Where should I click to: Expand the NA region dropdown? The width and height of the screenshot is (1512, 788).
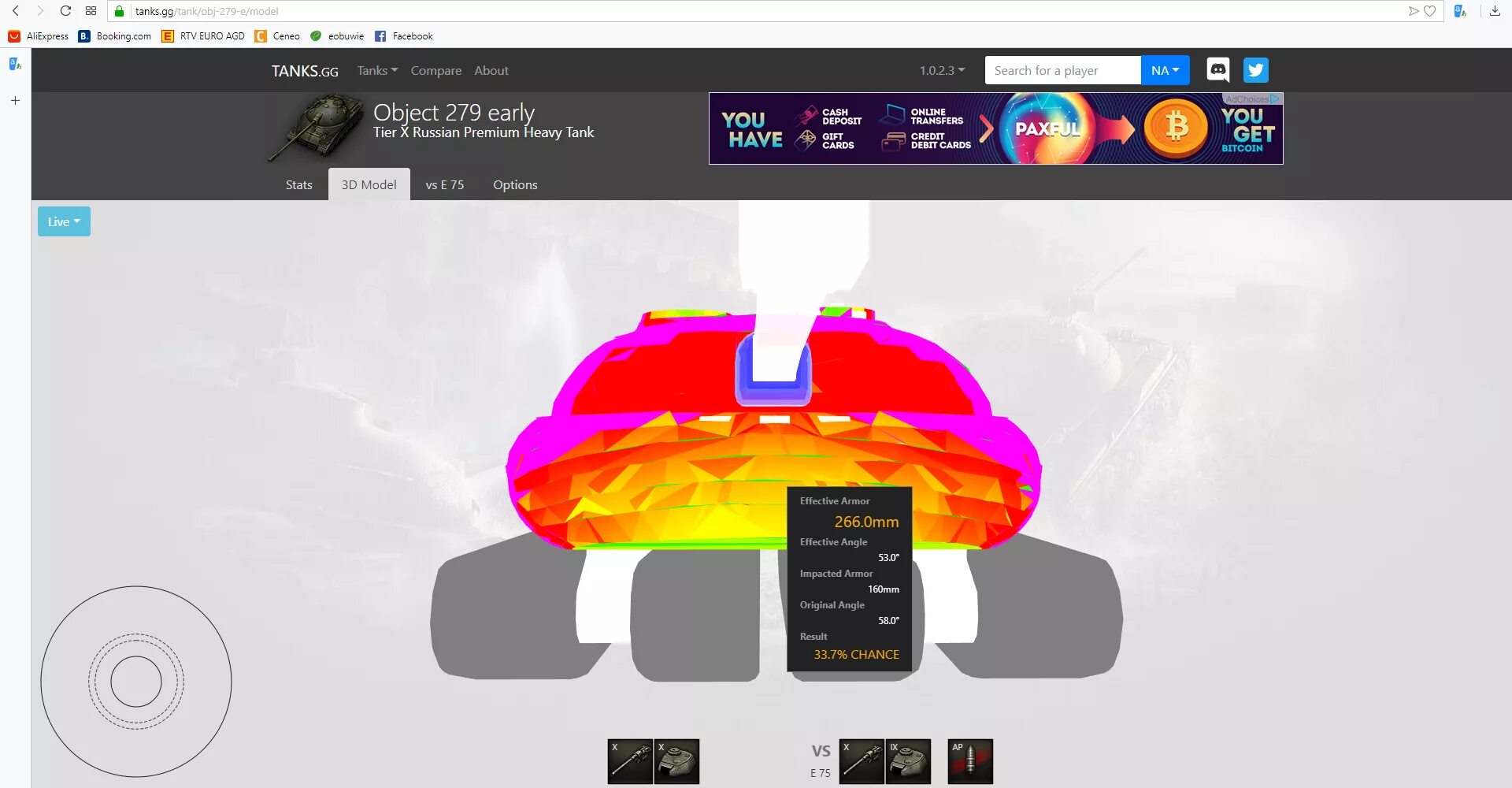1165,70
